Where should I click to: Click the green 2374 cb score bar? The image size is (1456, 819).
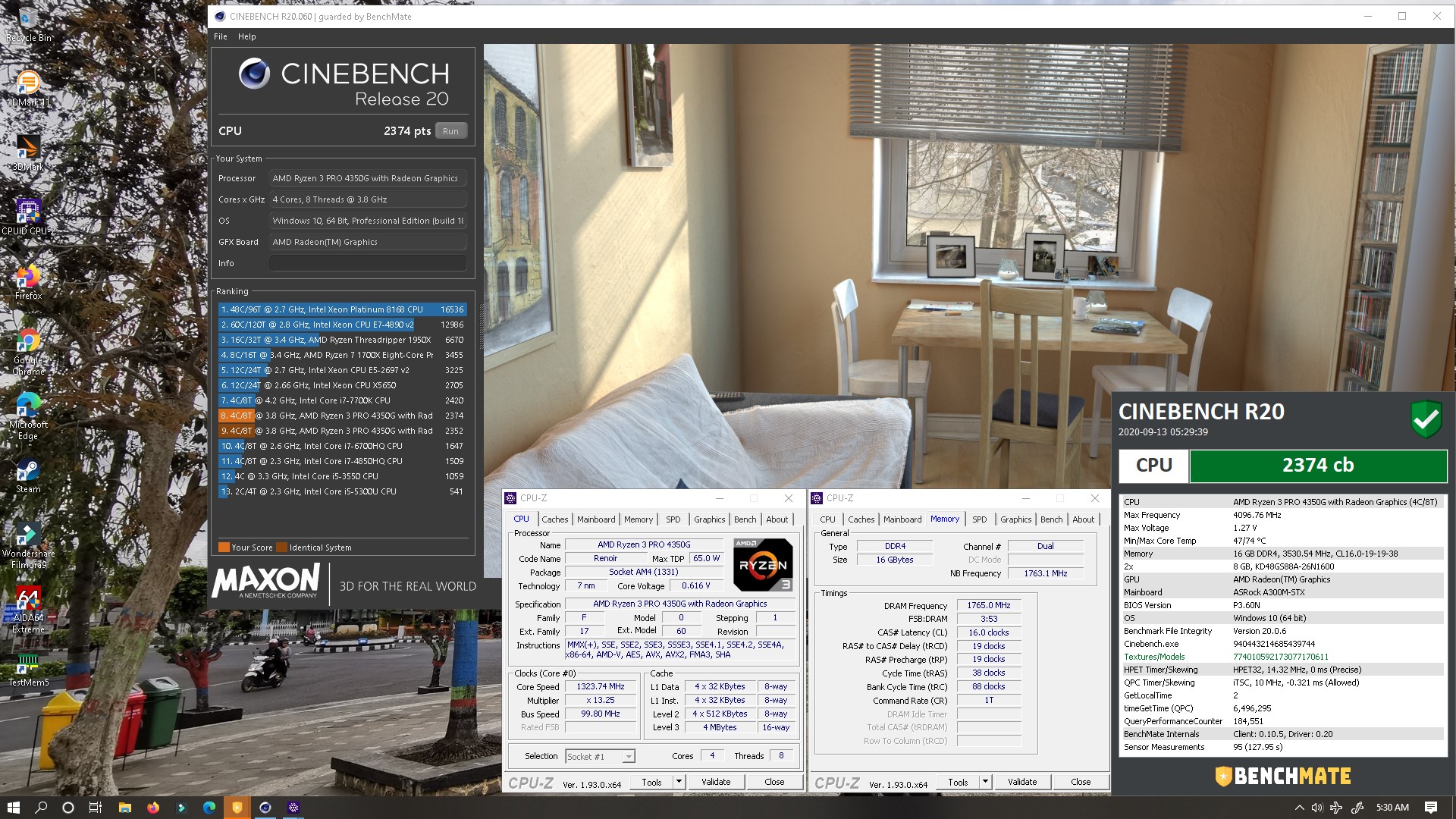point(1318,466)
